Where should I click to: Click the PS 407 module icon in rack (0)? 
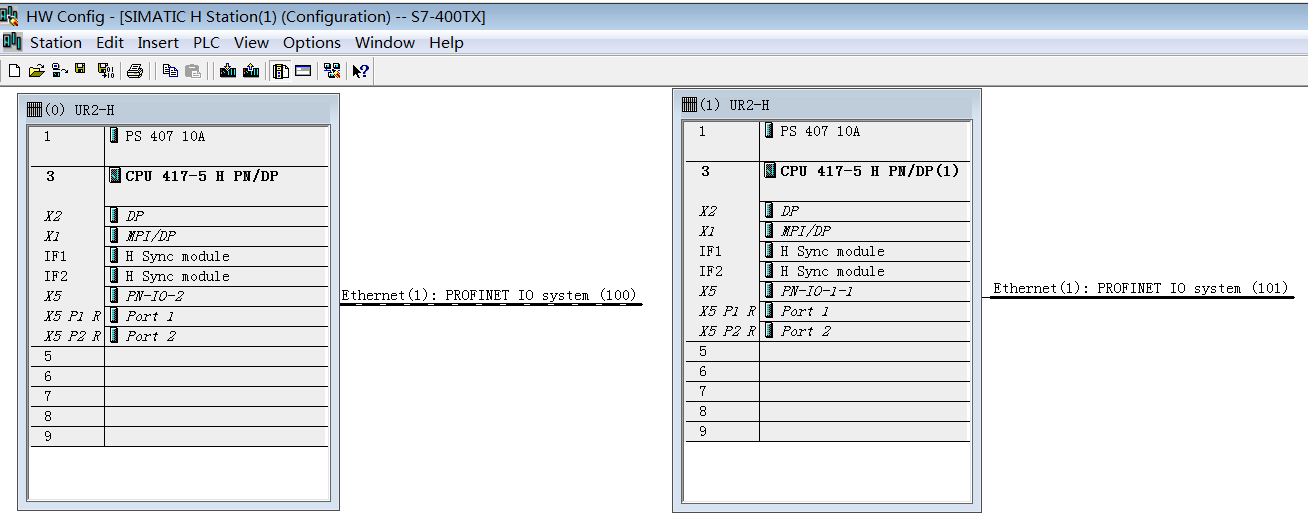(x=114, y=136)
